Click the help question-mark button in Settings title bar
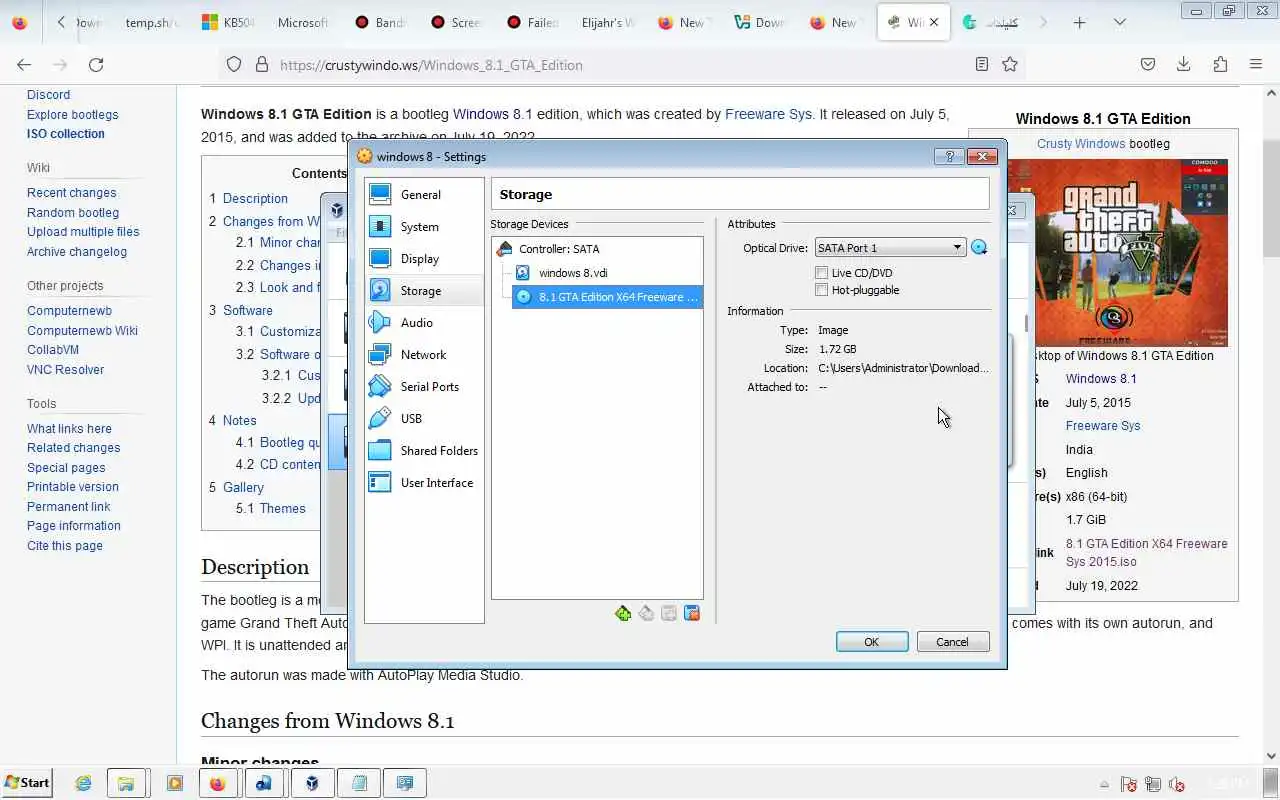The image size is (1280, 800). point(949,156)
